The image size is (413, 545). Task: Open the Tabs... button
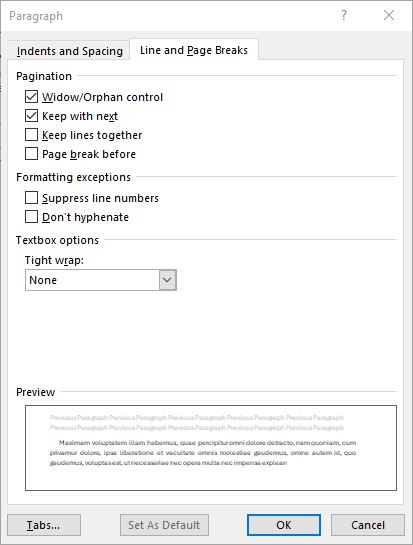(44, 525)
